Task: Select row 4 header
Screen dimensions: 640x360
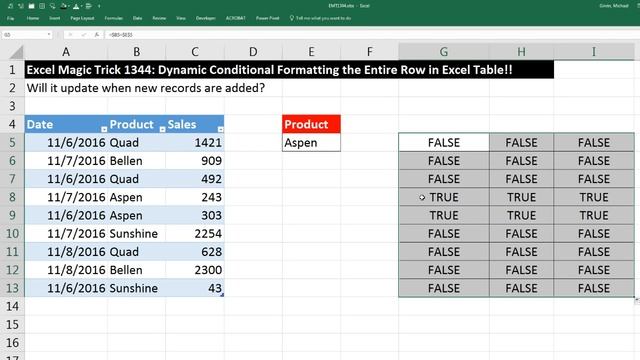Action: [x=12, y=124]
